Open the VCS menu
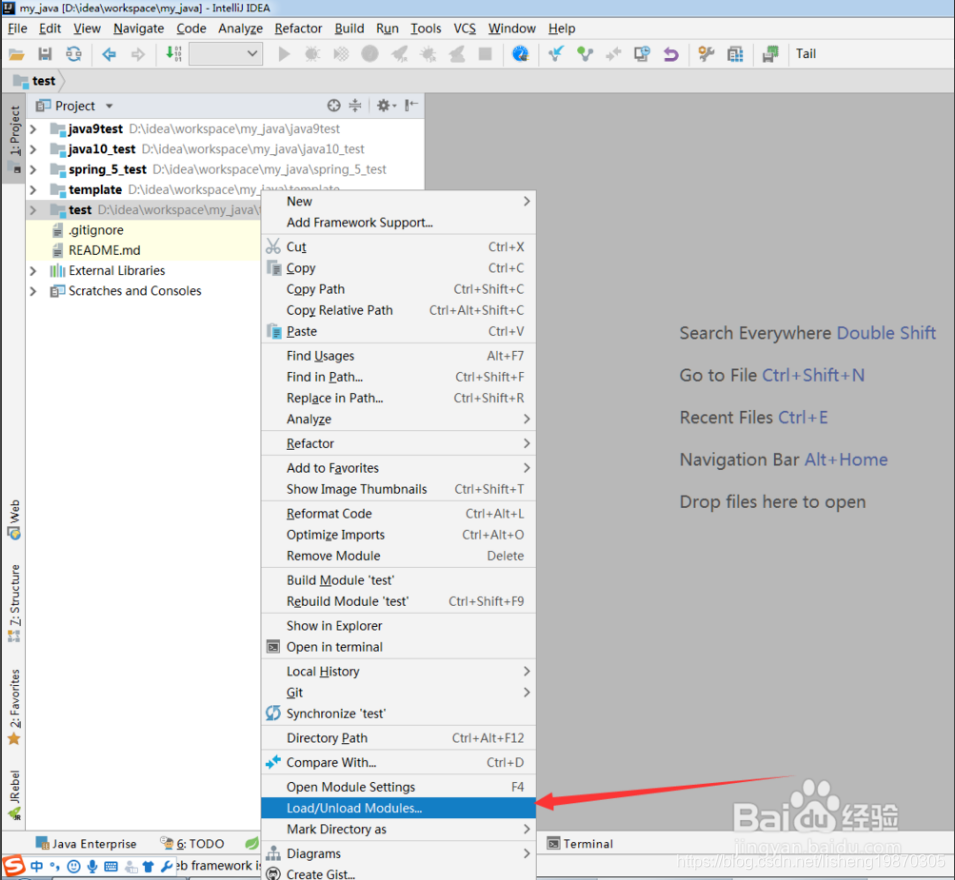955x880 pixels. click(x=464, y=29)
